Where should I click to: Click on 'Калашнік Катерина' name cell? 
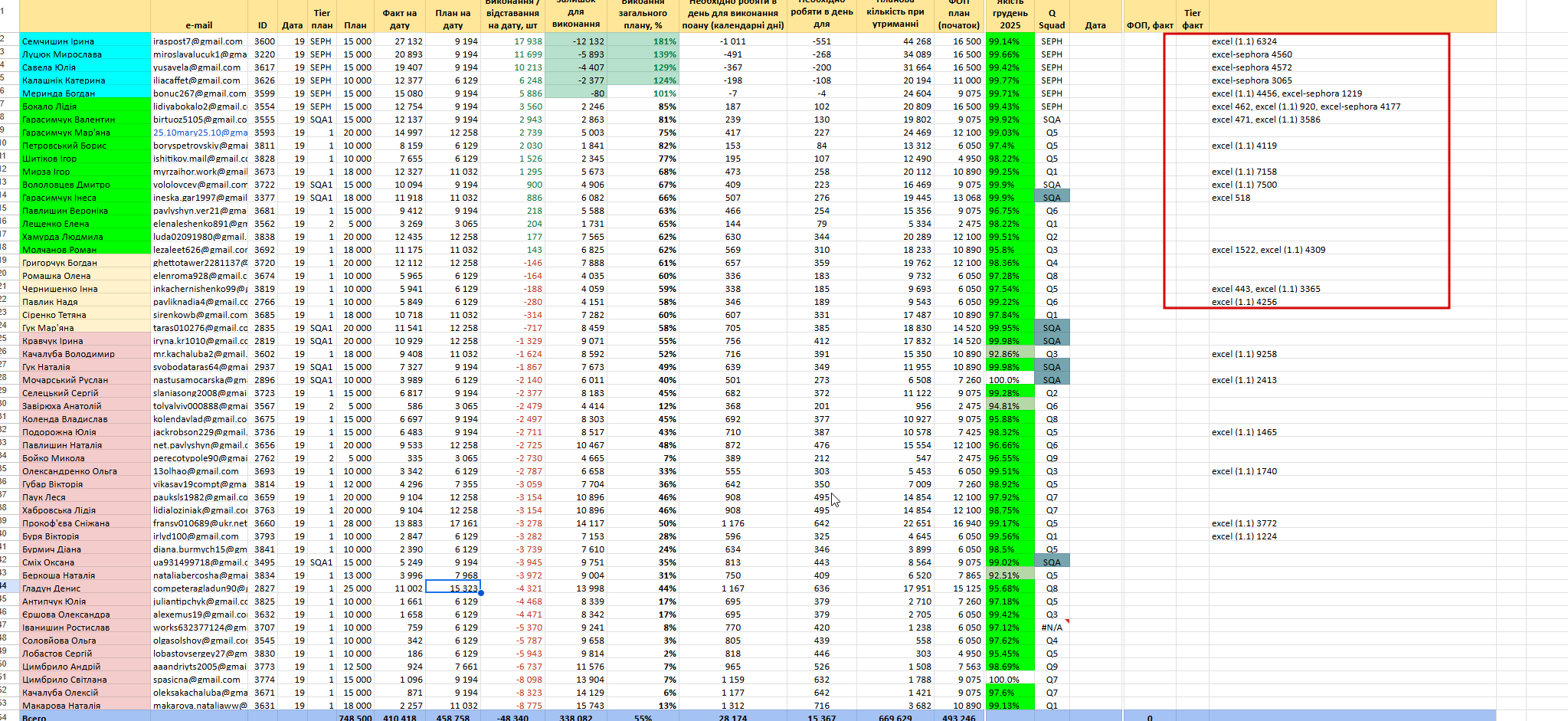(x=84, y=80)
